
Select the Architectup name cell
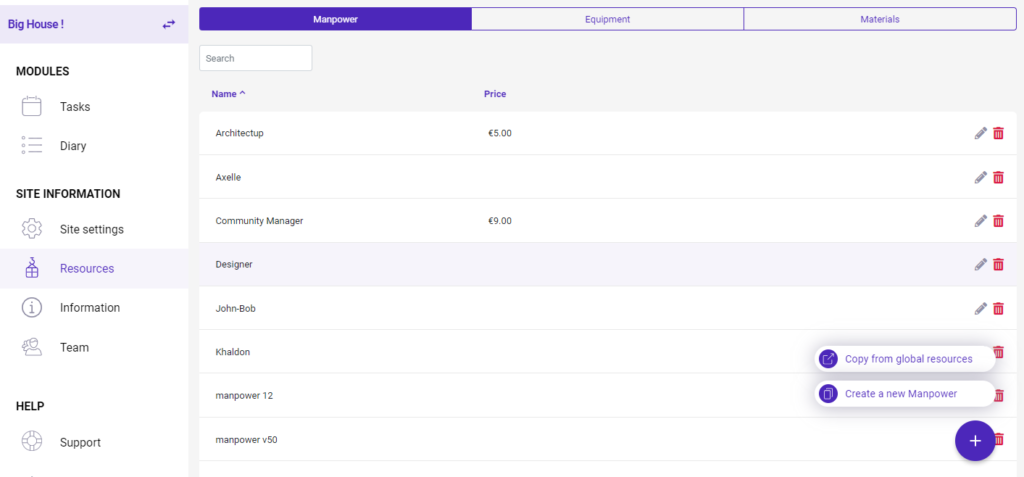tap(239, 133)
